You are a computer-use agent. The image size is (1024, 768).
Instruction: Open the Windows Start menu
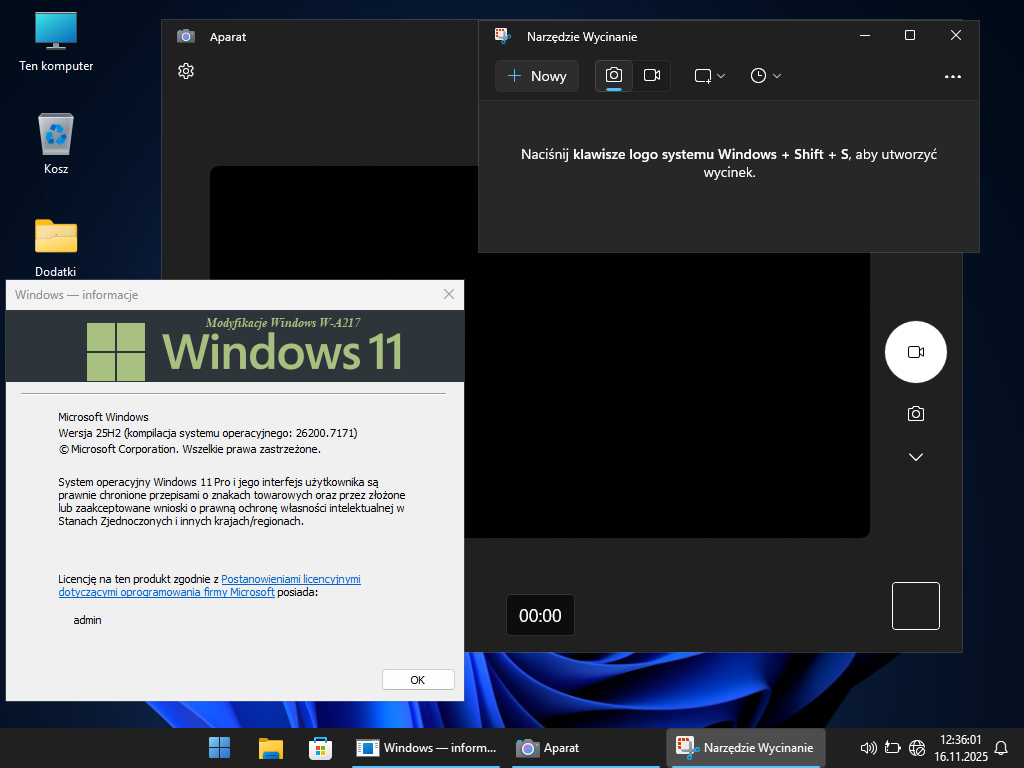point(219,748)
